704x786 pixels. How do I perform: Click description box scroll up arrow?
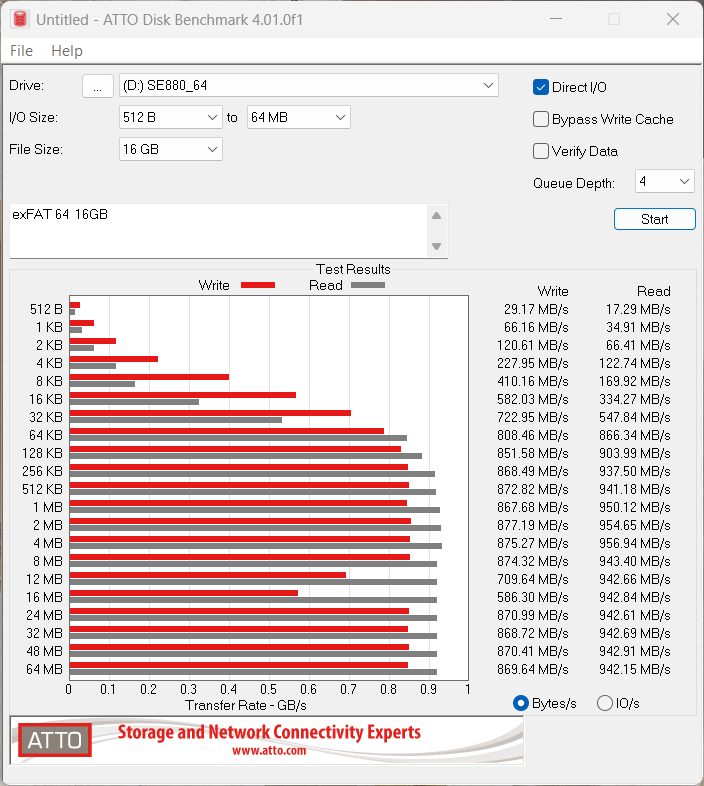(x=437, y=216)
